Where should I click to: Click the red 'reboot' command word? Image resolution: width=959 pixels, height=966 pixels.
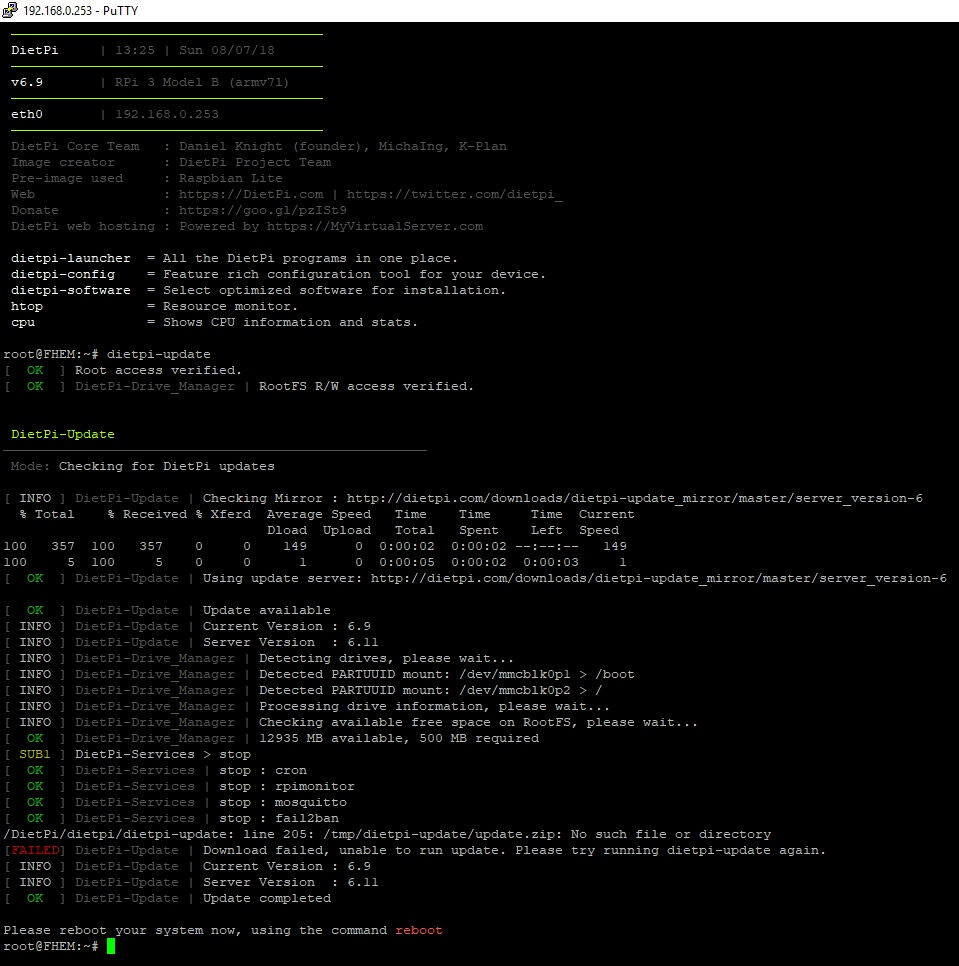click(419, 932)
